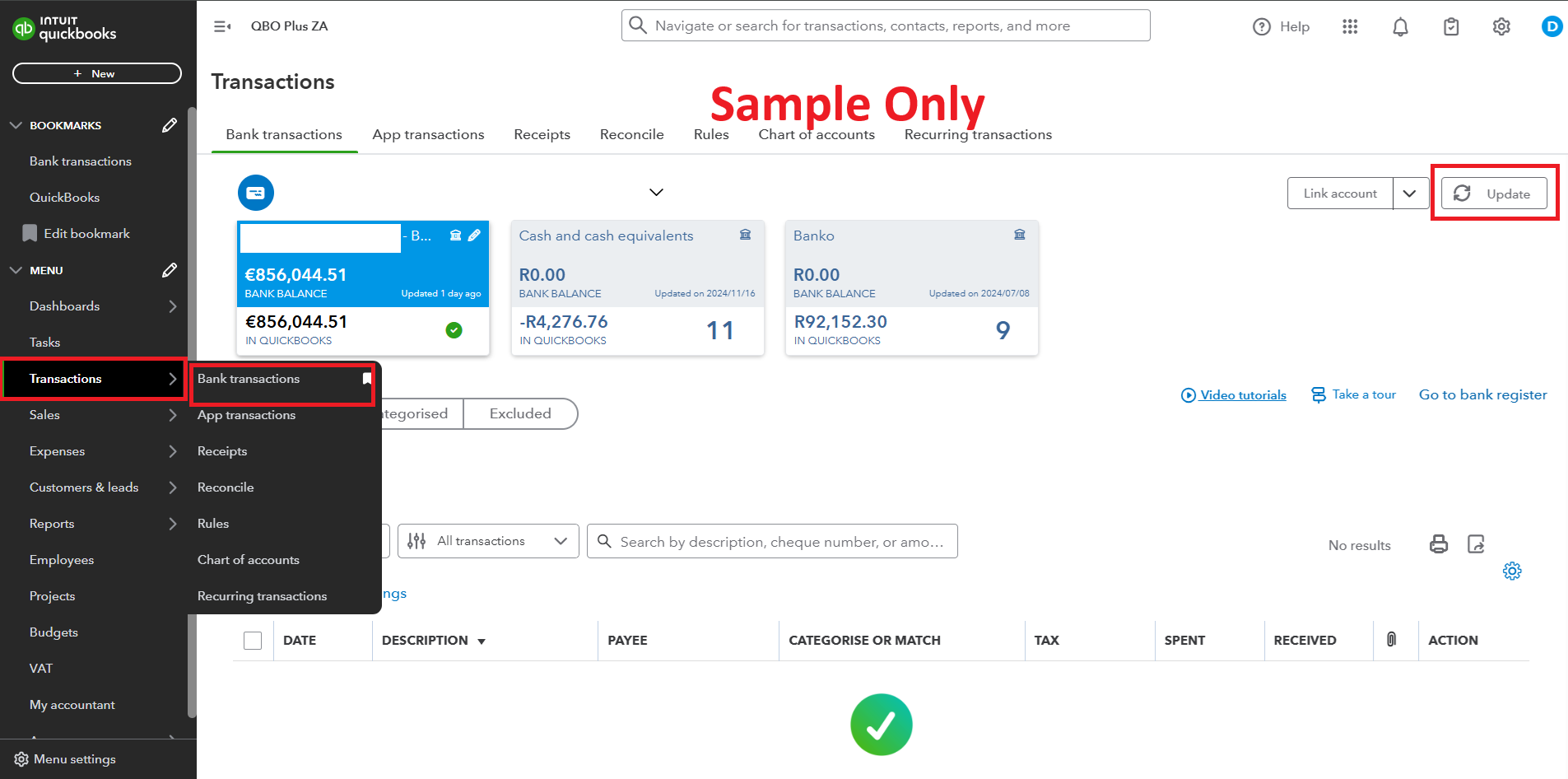1568x779 pixels.
Task: Open Help from the question mark icon
Action: (1262, 27)
